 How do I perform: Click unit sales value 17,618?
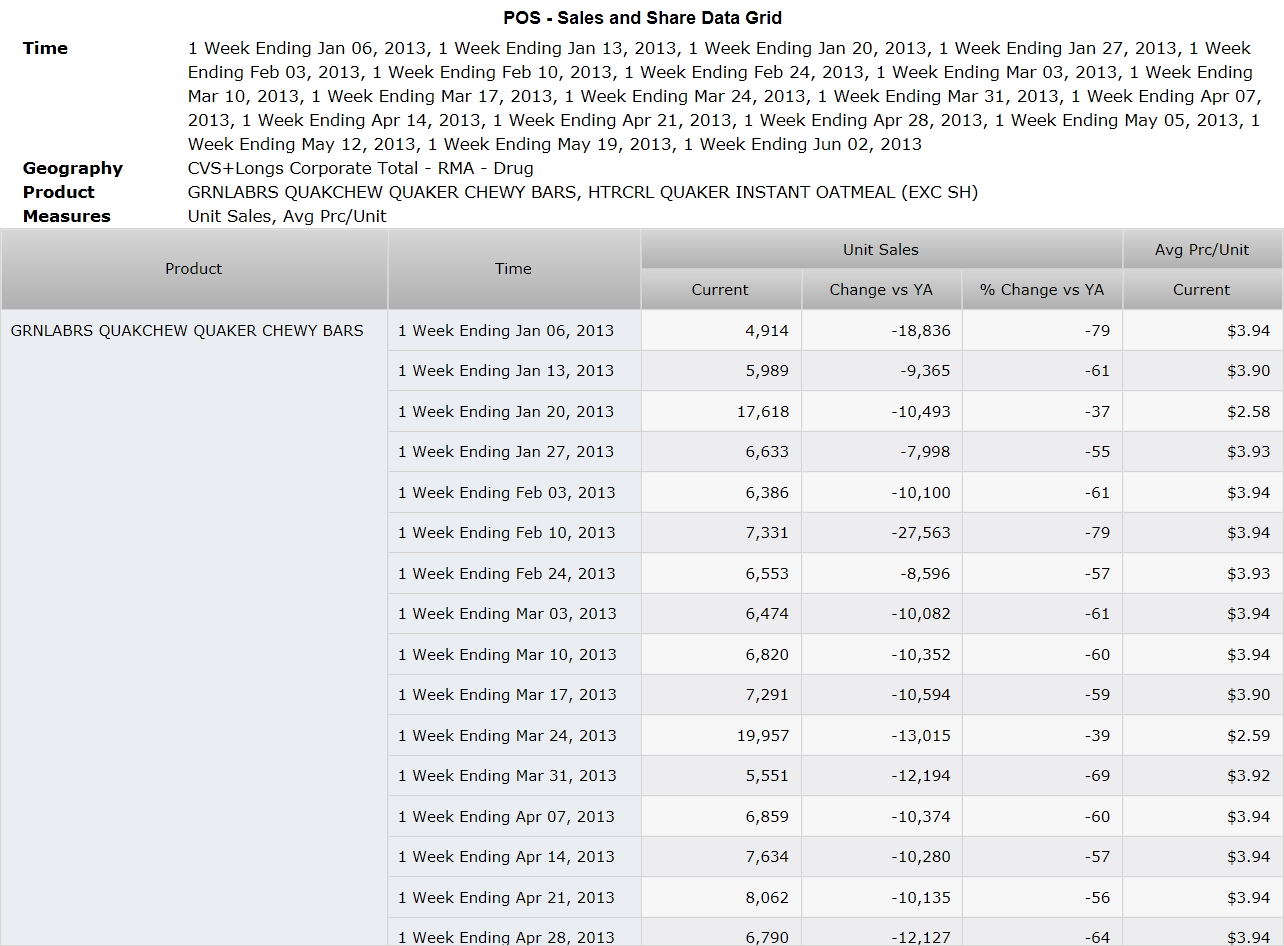(x=763, y=412)
